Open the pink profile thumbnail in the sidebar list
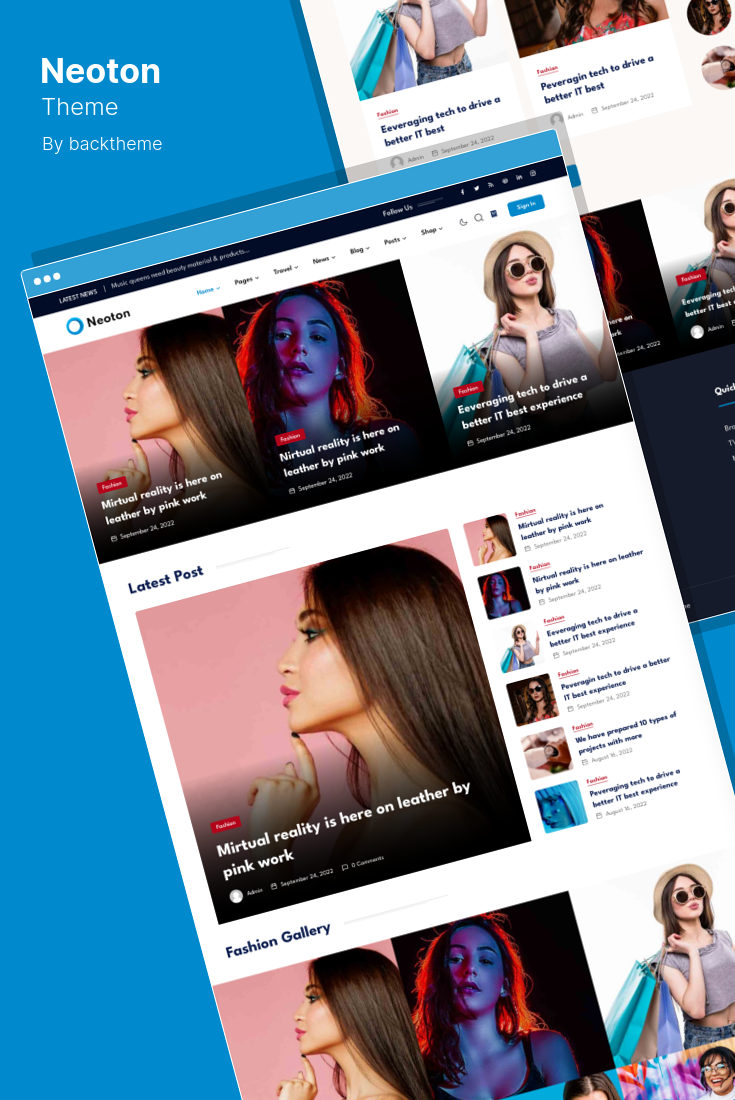This screenshot has height=1100, width=735. pos(490,540)
